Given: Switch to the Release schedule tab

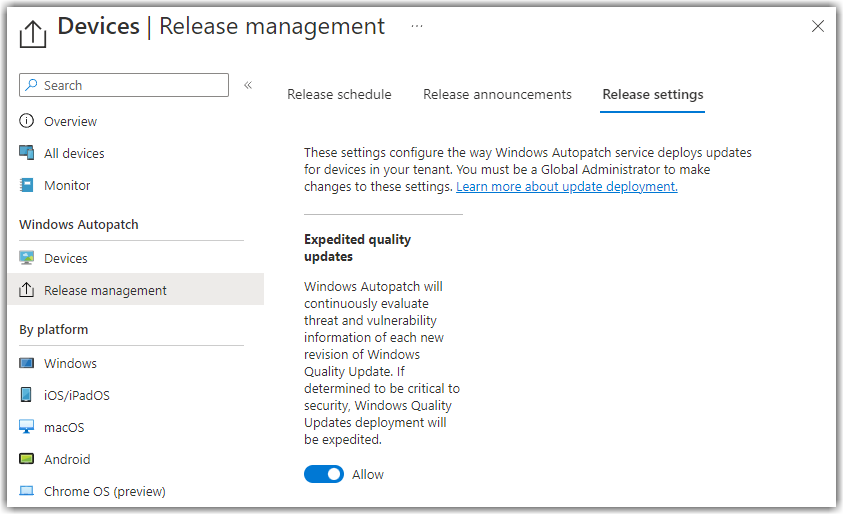Looking at the screenshot, I should pyautogui.click(x=339, y=94).
